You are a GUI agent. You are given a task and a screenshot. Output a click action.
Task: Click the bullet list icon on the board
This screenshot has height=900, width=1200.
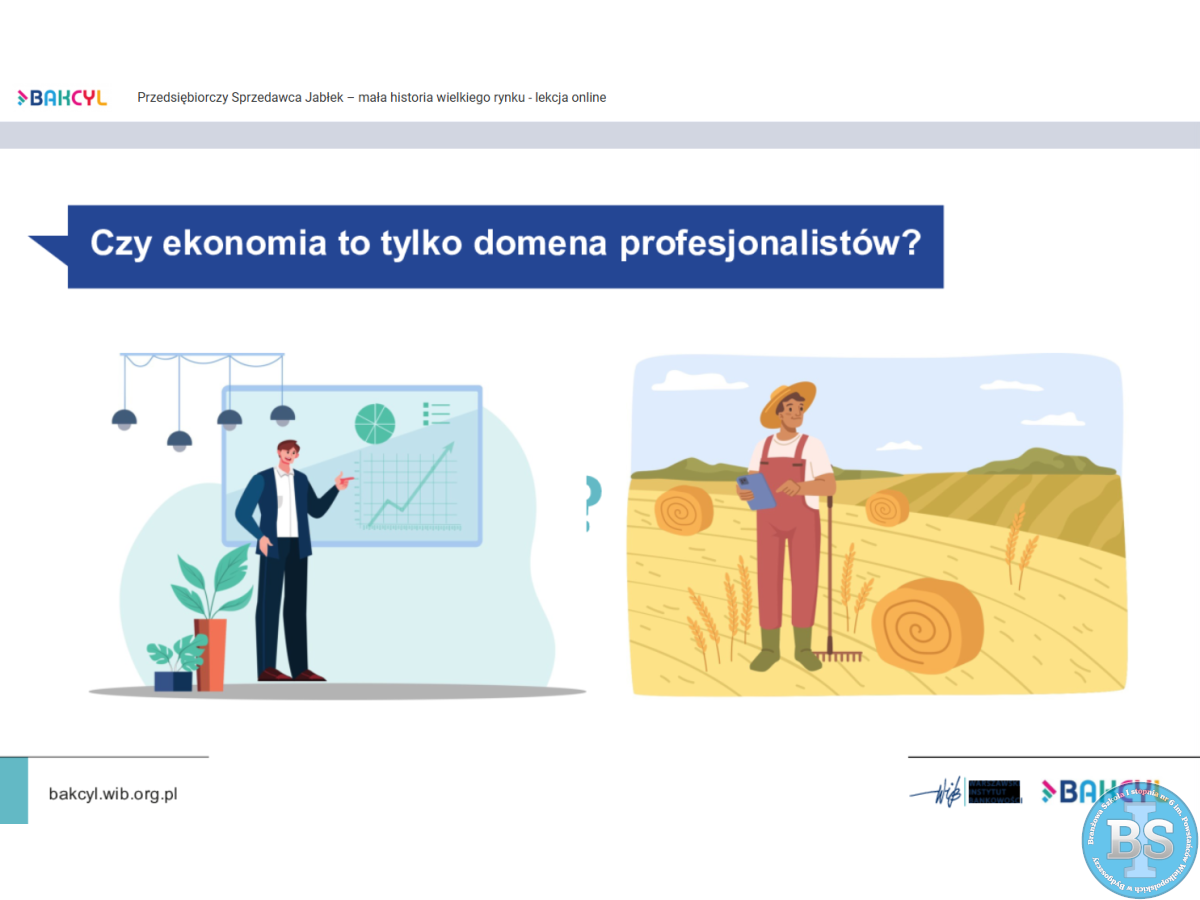coord(437,412)
